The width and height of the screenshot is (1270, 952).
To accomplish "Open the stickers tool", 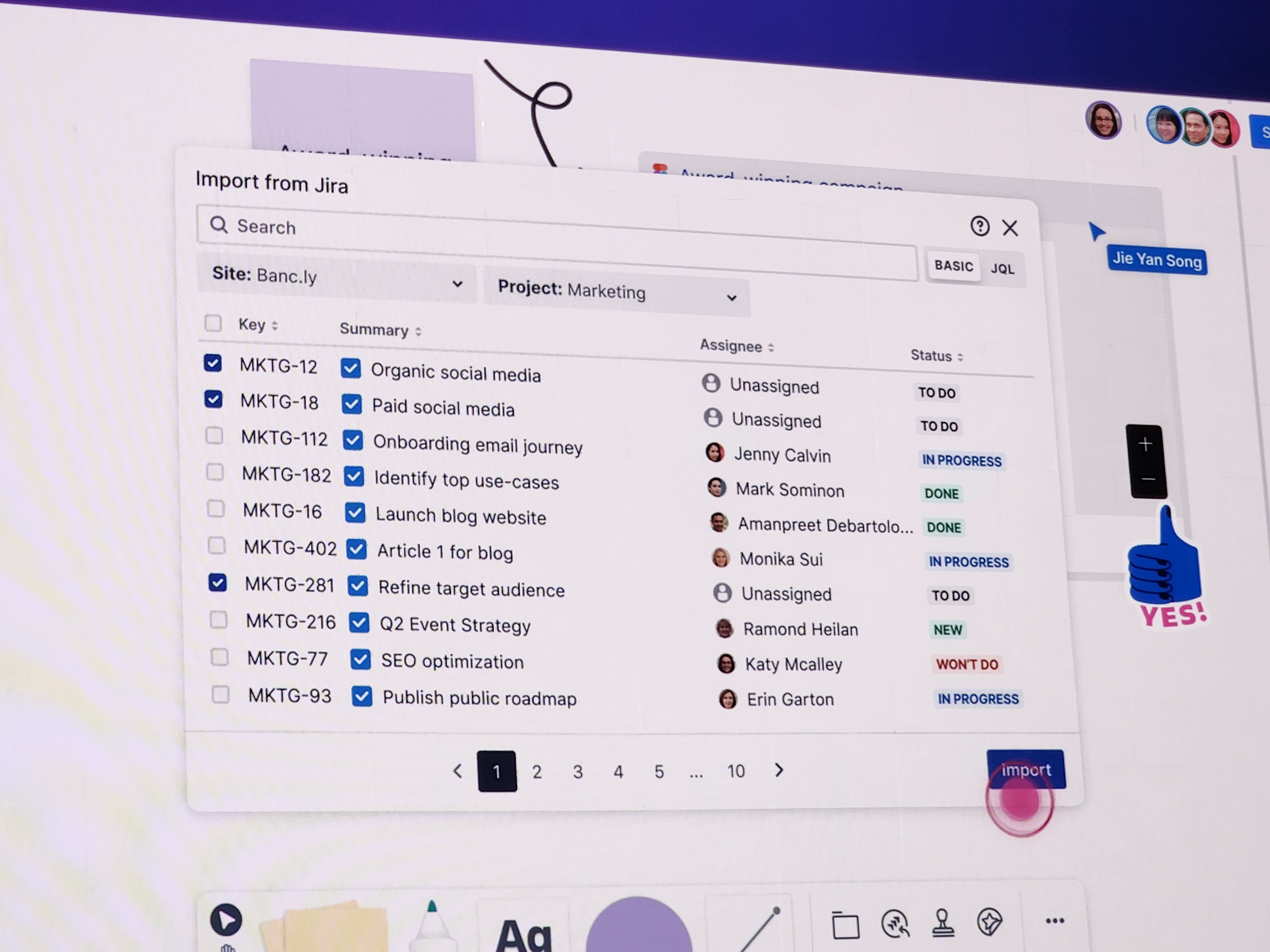I will [x=989, y=922].
